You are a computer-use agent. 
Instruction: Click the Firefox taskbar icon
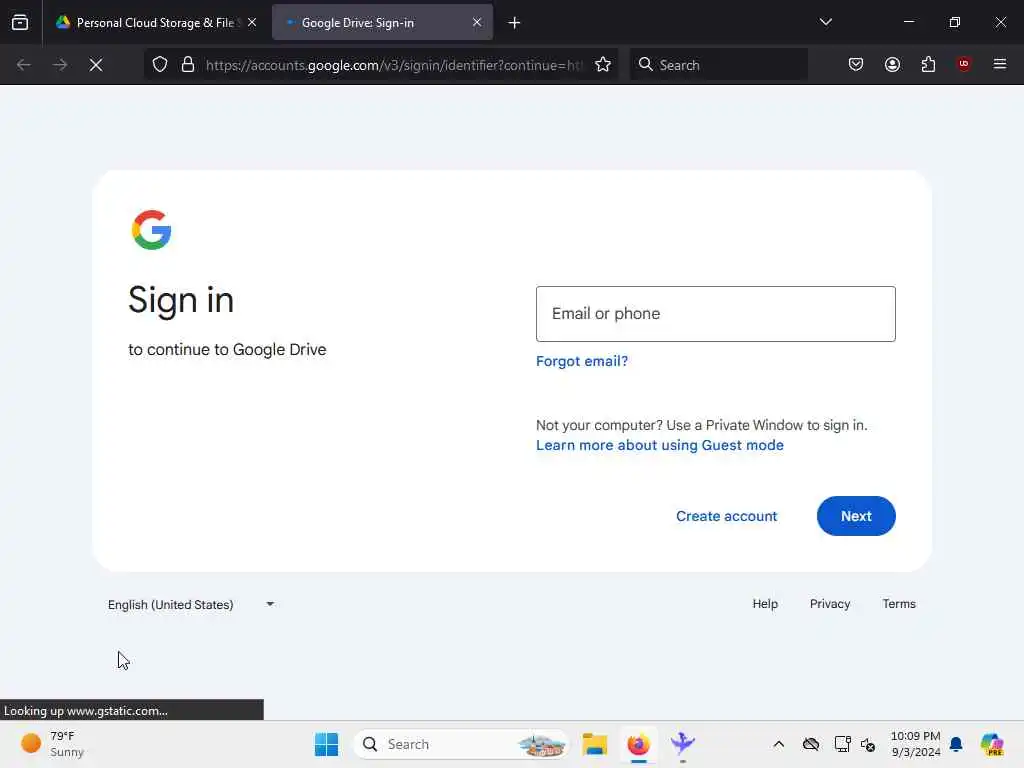tap(638, 744)
